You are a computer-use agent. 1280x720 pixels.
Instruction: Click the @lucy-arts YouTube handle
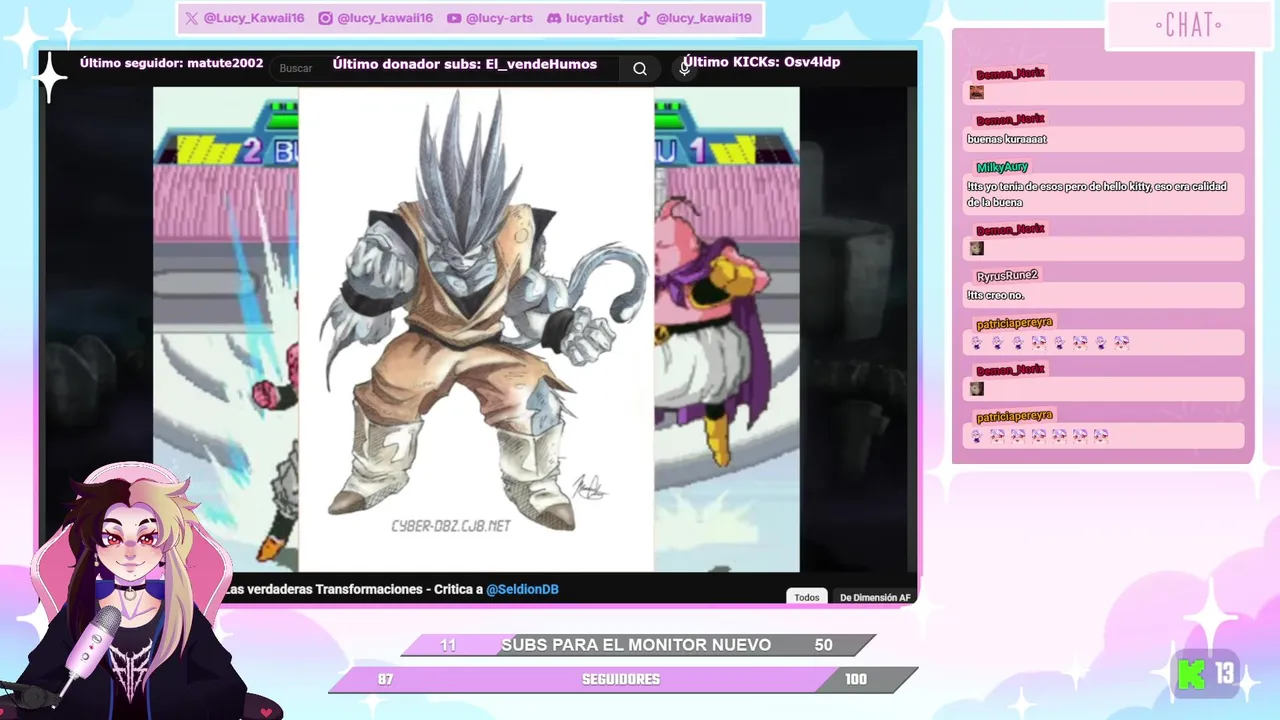pos(500,18)
